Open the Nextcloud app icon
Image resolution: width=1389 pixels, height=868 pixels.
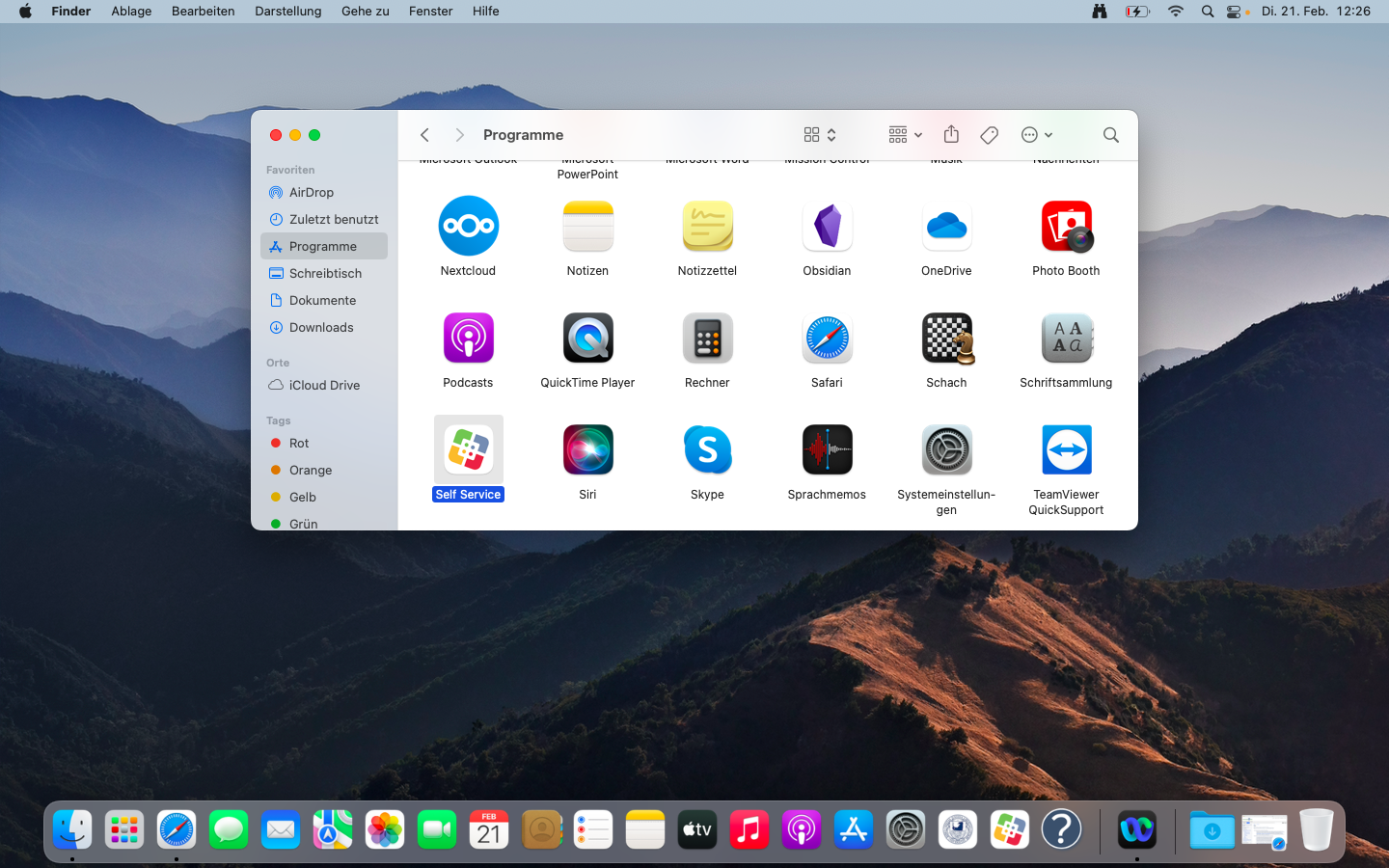coord(468,226)
